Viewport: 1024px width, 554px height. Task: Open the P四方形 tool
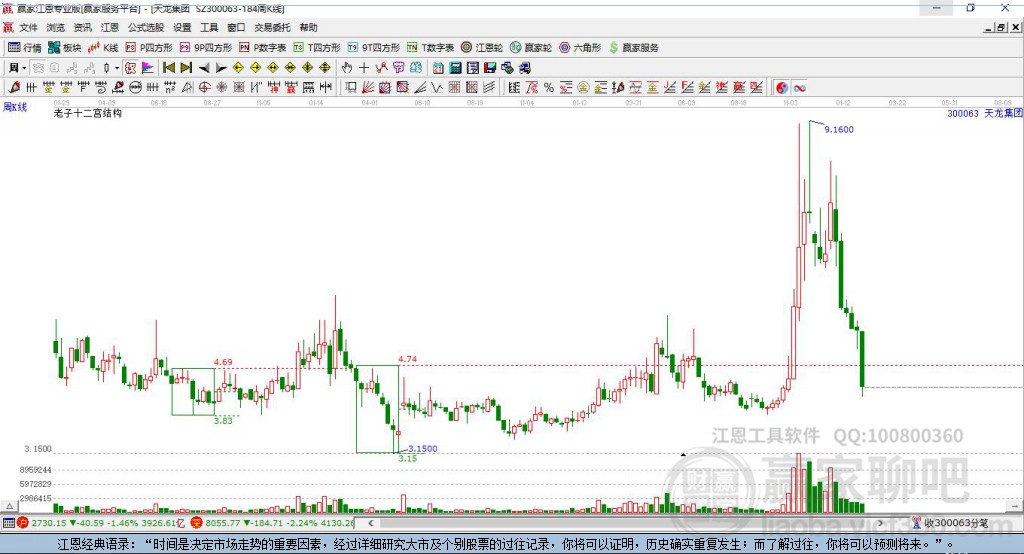[x=149, y=48]
